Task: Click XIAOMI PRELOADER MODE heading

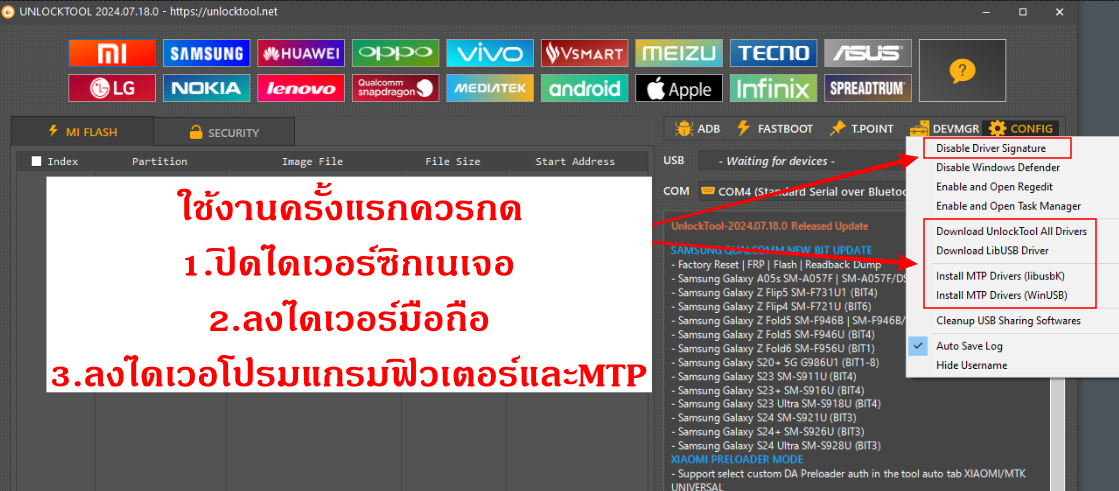Action: click(x=737, y=459)
